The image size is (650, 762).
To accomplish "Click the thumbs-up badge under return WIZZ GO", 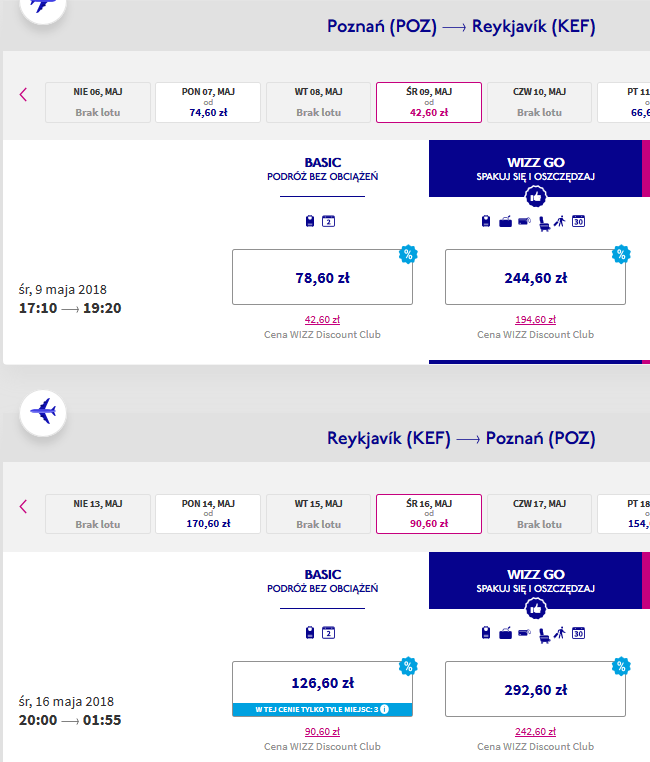I will coord(535,608).
